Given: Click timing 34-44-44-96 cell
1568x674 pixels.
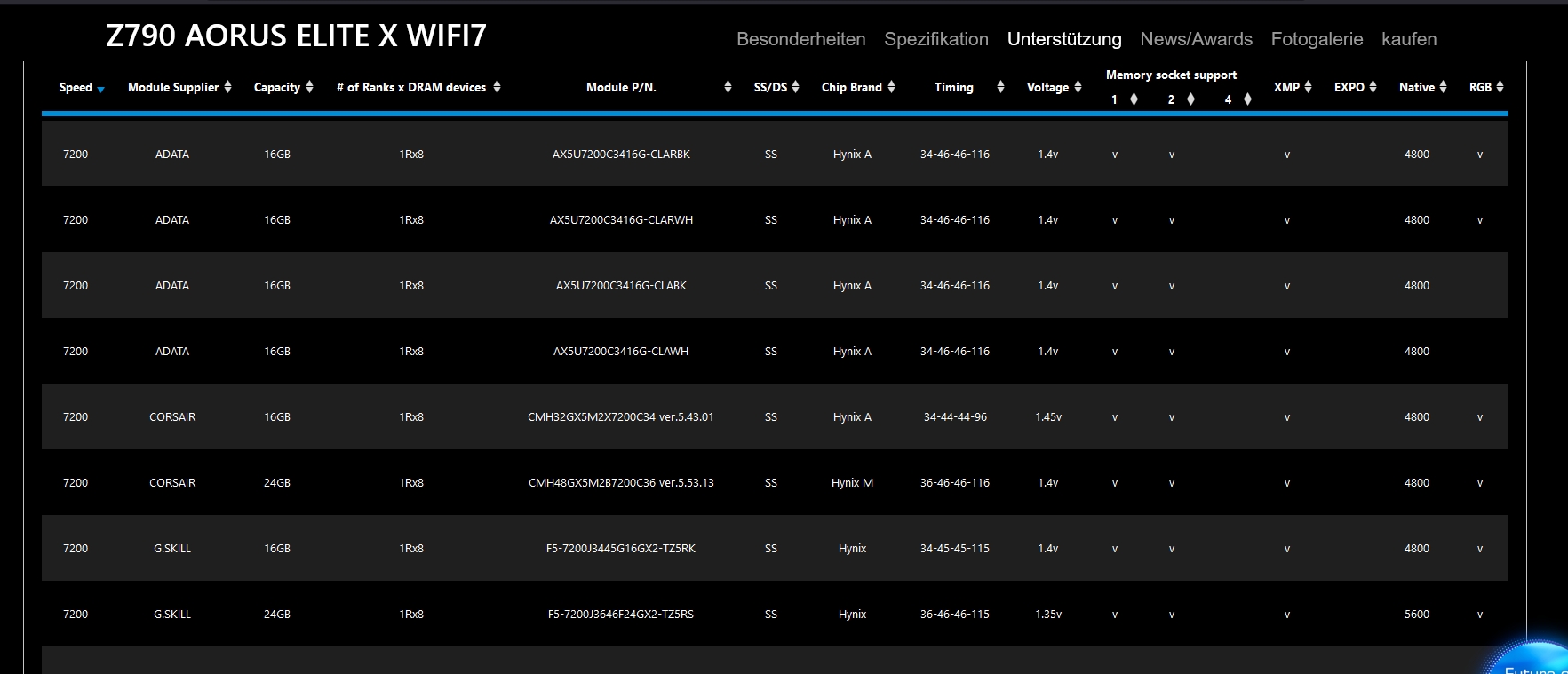Looking at the screenshot, I should click(955, 417).
